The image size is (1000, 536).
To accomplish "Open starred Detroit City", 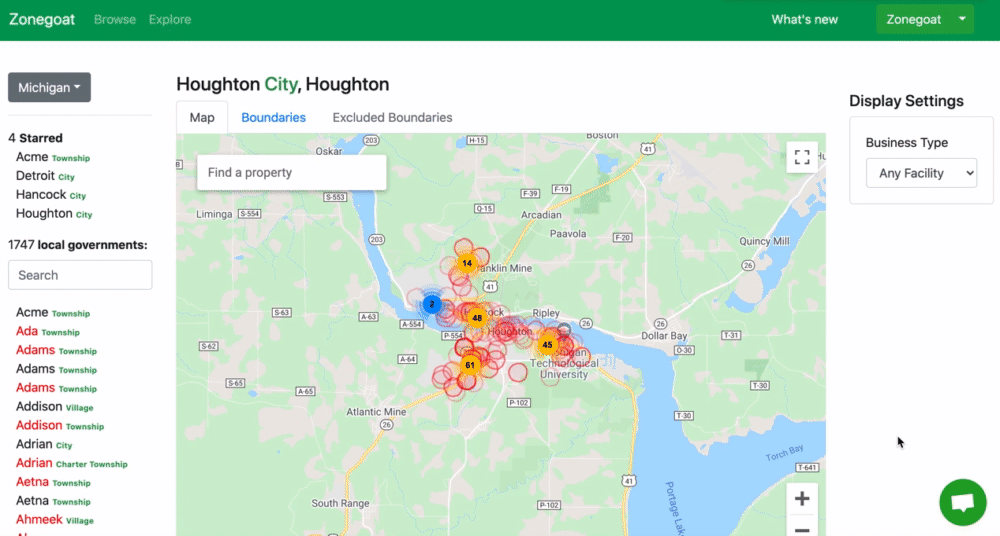I will (x=45, y=175).
